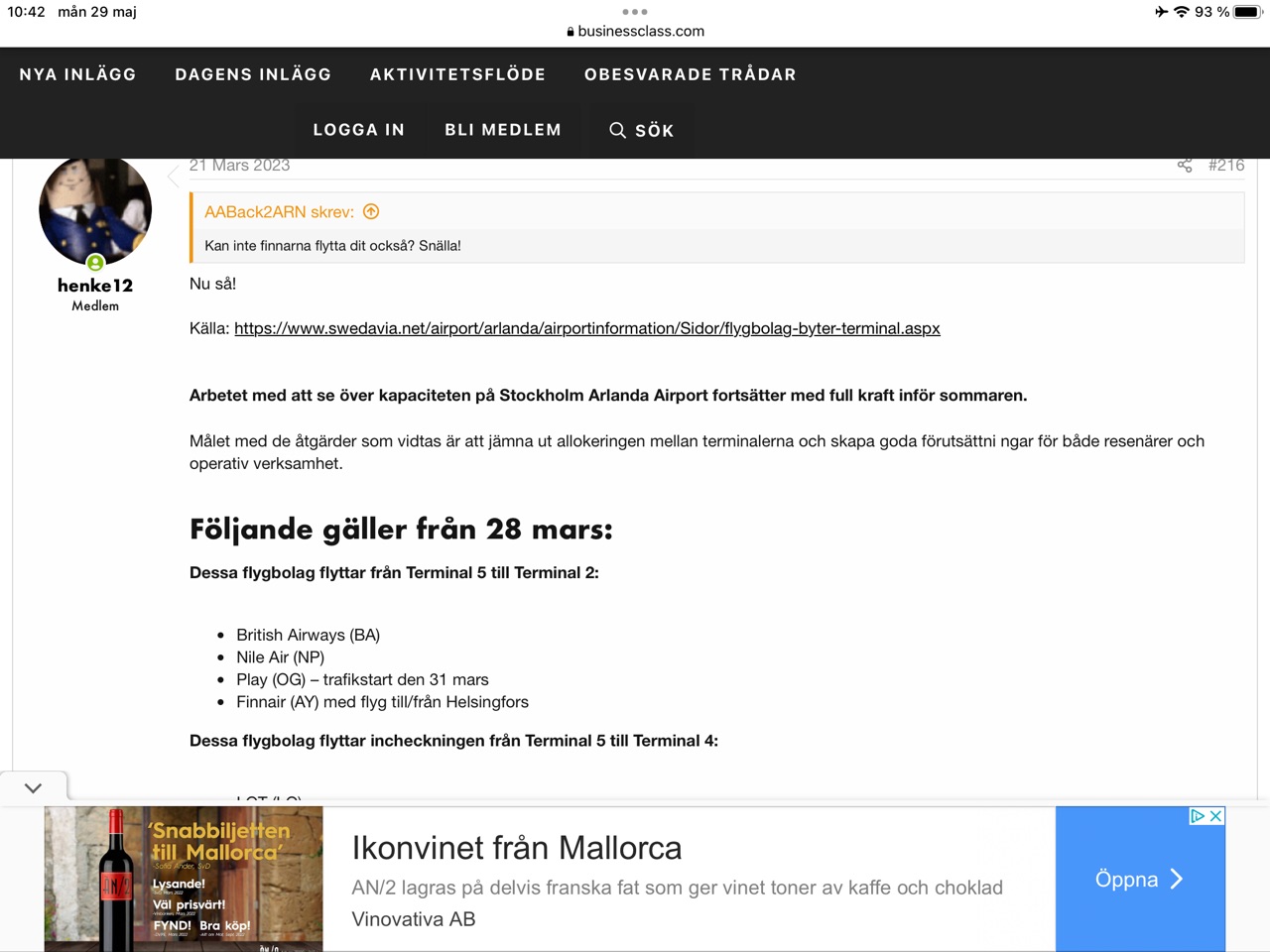Click the share icon beside post #216

[1184, 166]
